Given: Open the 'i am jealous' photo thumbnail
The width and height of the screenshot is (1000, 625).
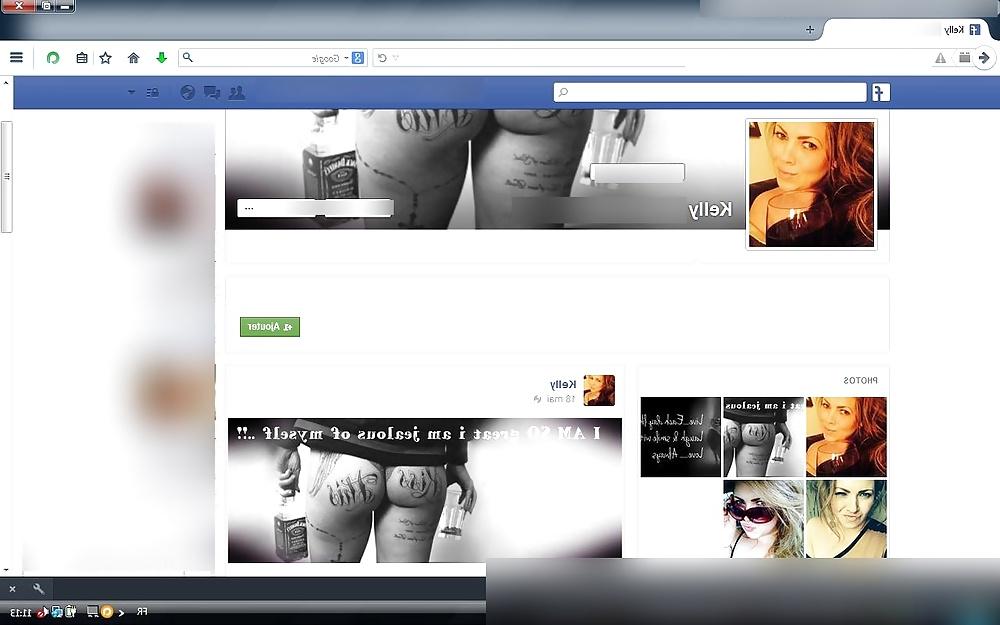Looking at the screenshot, I should (763, 437).
